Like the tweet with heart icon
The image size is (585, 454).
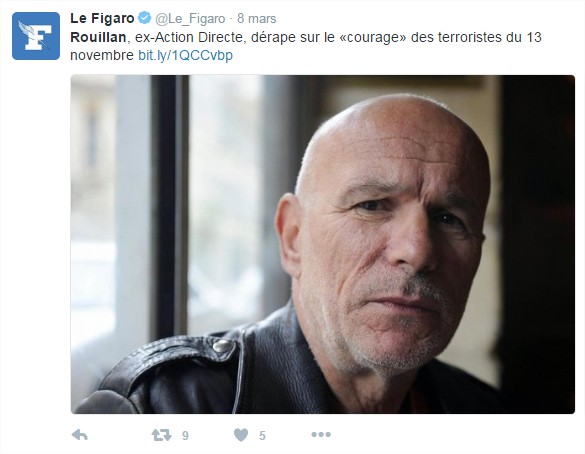(241, 435)
